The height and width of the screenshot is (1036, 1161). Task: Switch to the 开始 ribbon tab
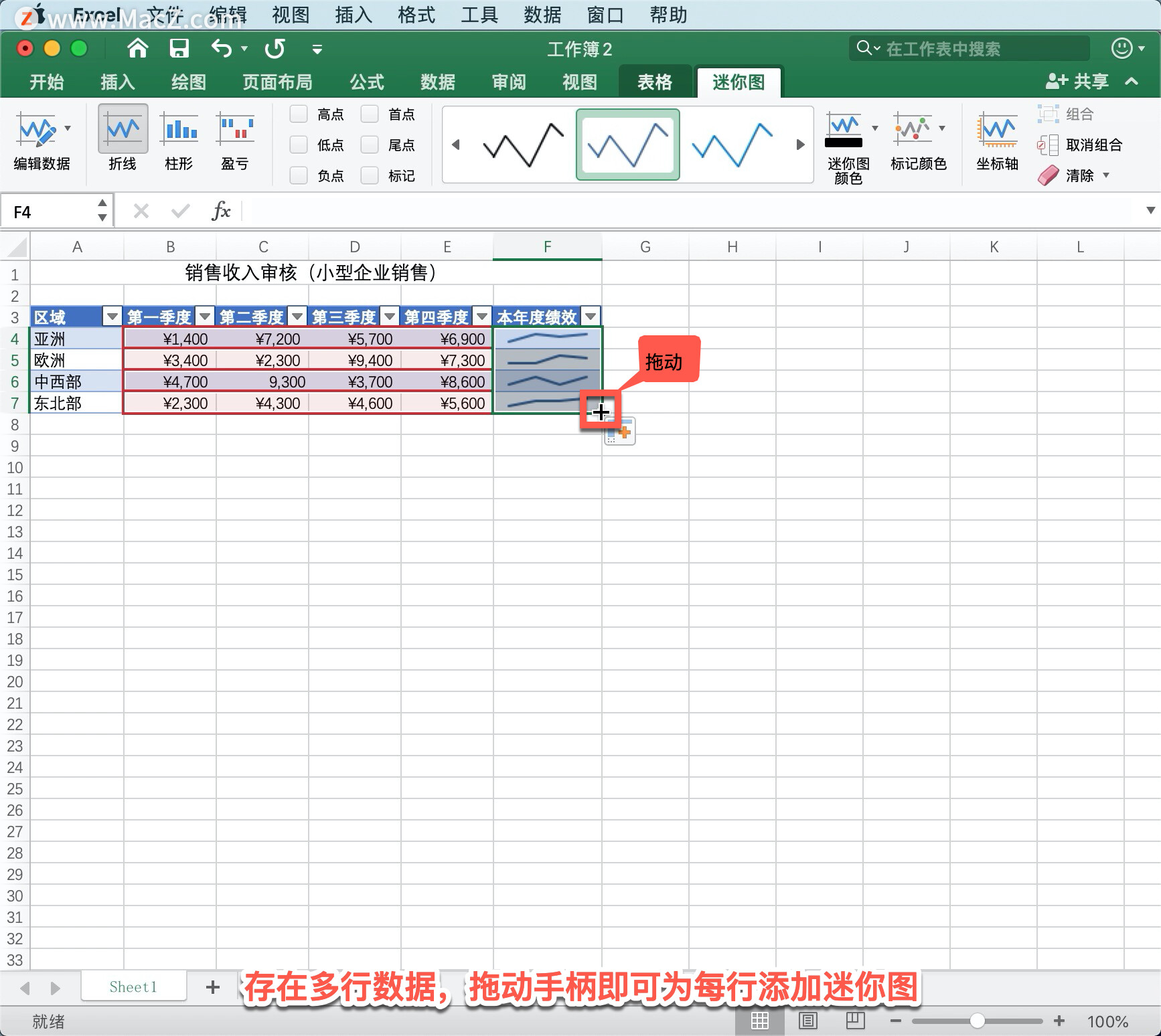[x=46, y=82]
